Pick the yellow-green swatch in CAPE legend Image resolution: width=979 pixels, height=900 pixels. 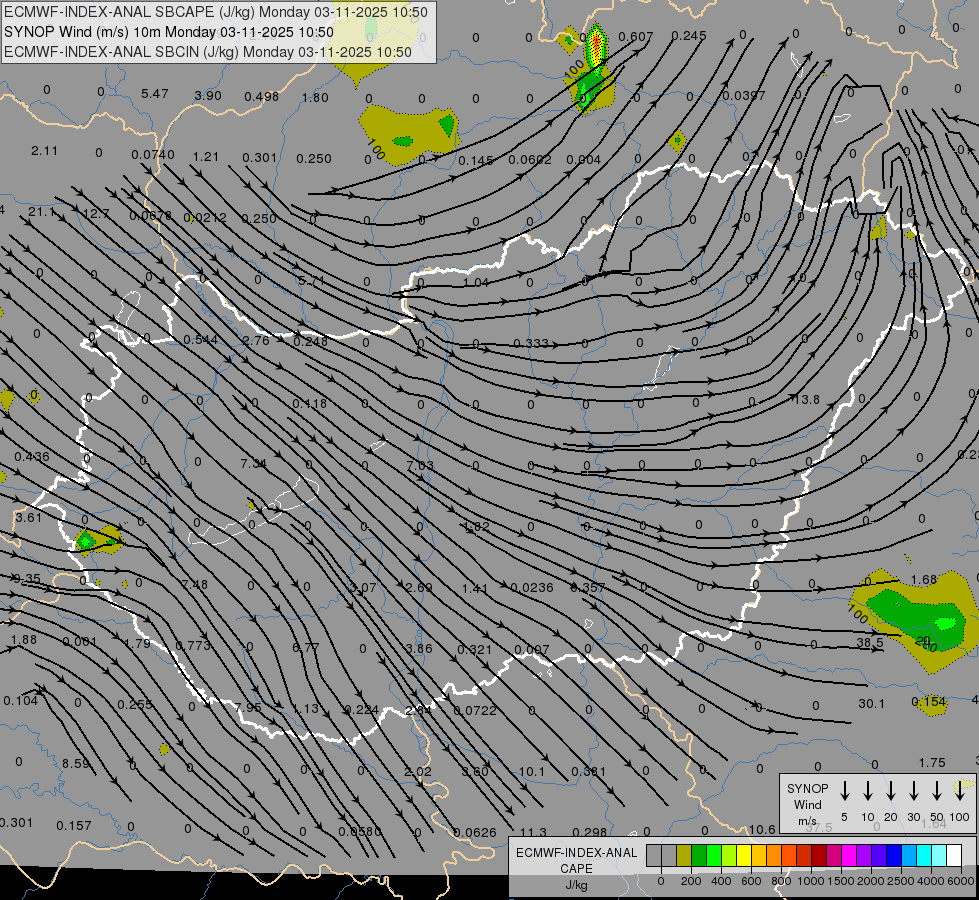coord(729,856)
